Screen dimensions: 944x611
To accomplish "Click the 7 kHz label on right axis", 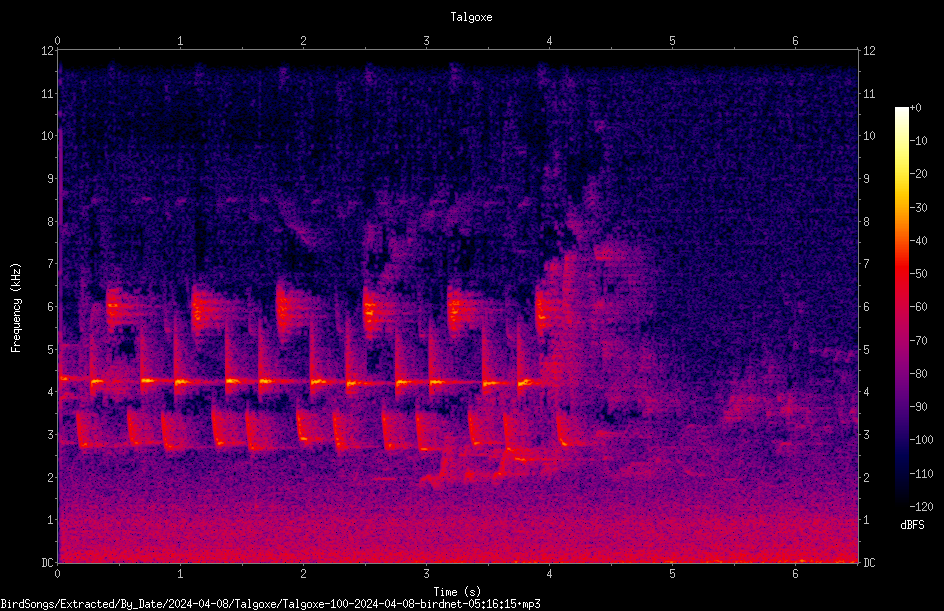I will click(x=866, y=264).
